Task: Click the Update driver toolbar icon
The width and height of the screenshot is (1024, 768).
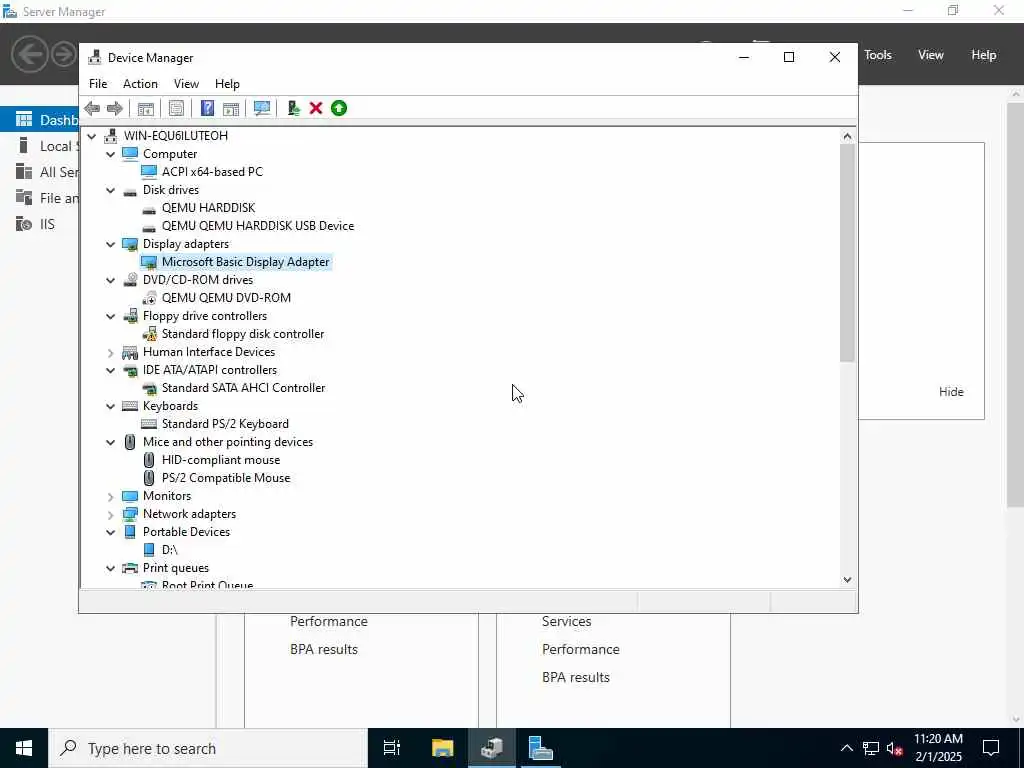Action: pyautogui.click(x=293, y=108)
